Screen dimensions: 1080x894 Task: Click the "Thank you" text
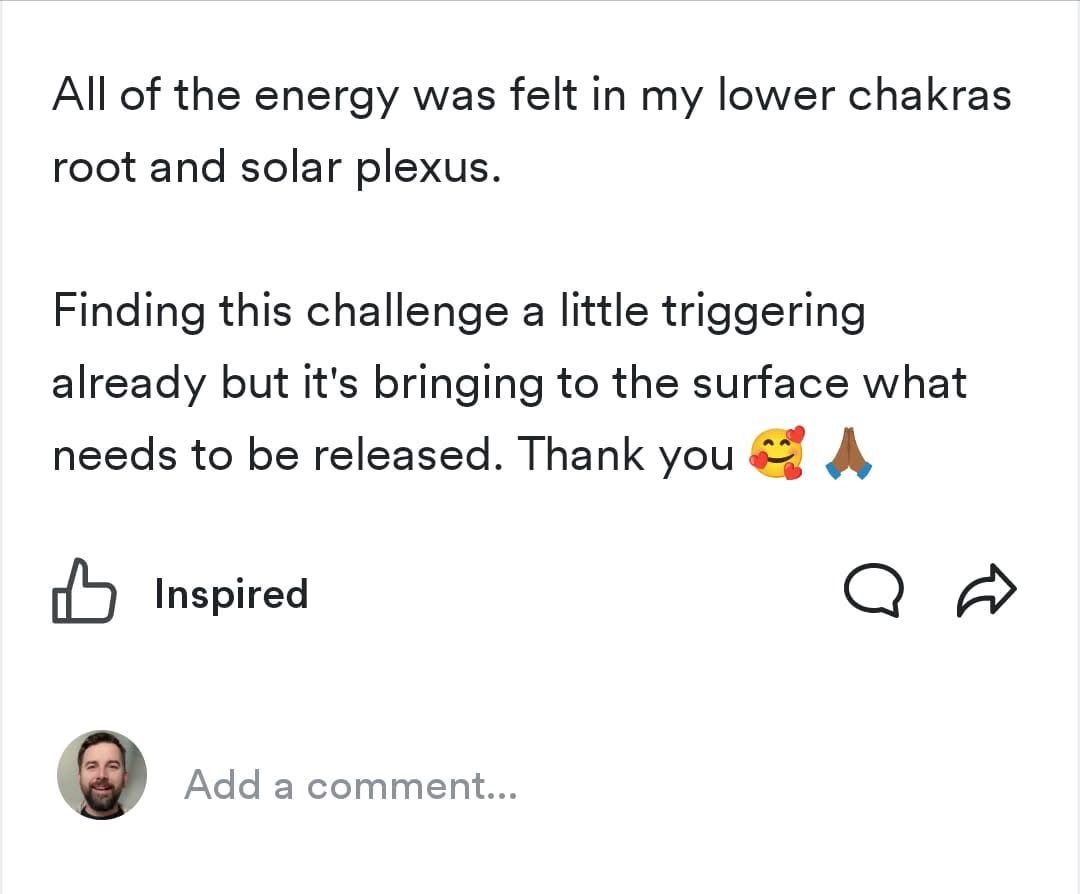tap(625, 456)
